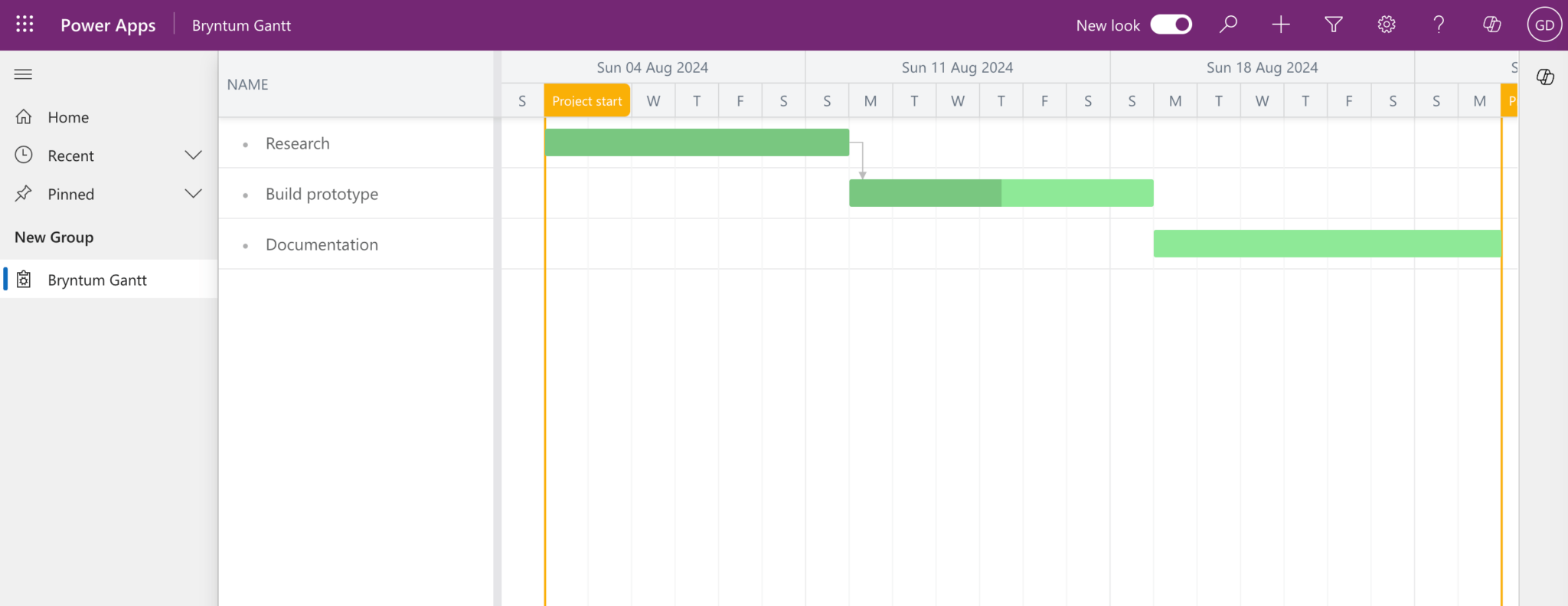Click the Sun 04 Aug 2024 week header

(x=652, y=67)
